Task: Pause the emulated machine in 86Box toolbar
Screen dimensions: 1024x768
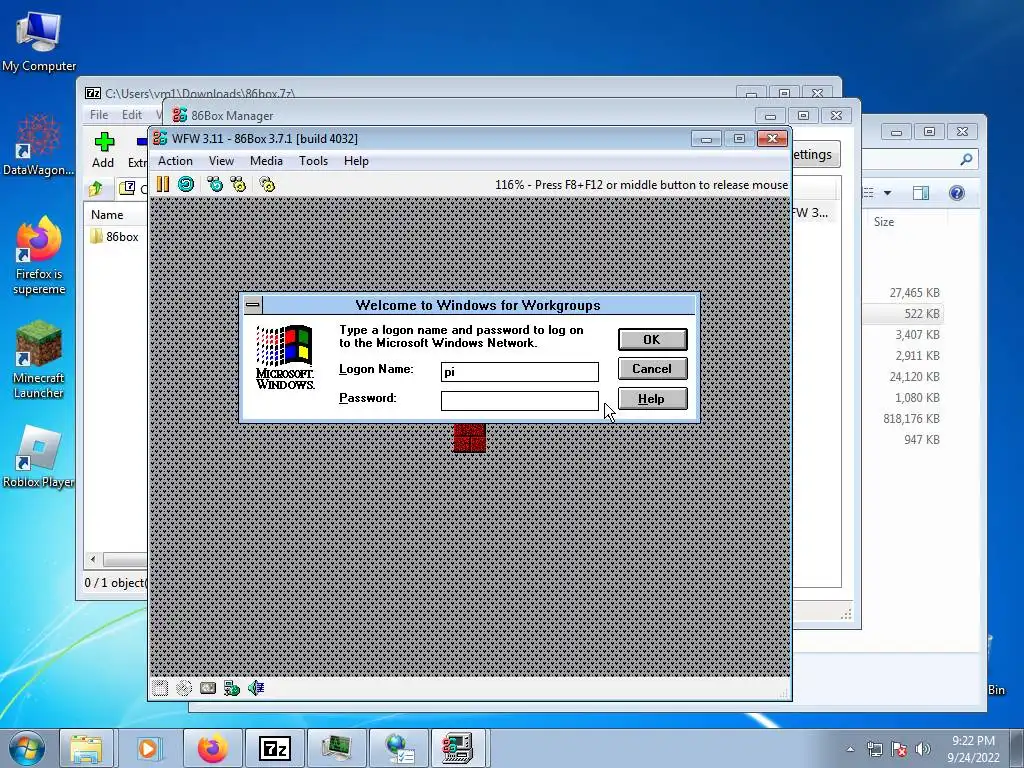Action: [163, 184]
